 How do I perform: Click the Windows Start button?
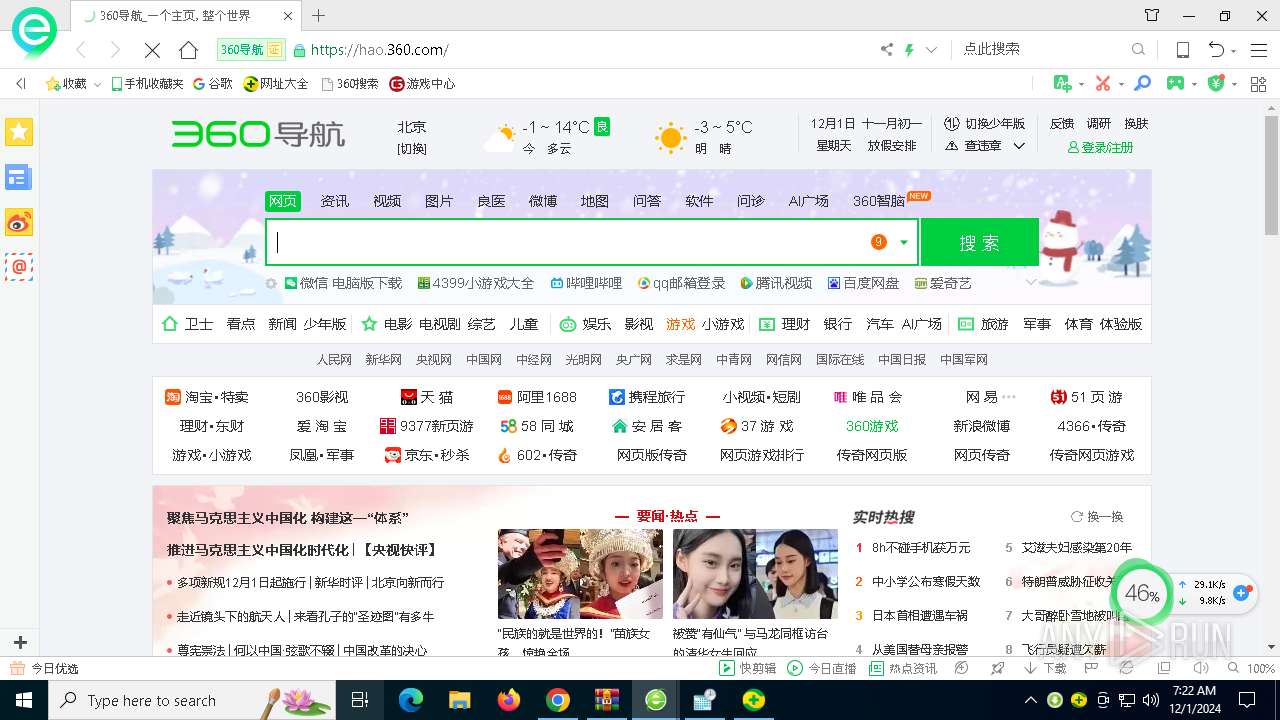click(x=23, y=700)
